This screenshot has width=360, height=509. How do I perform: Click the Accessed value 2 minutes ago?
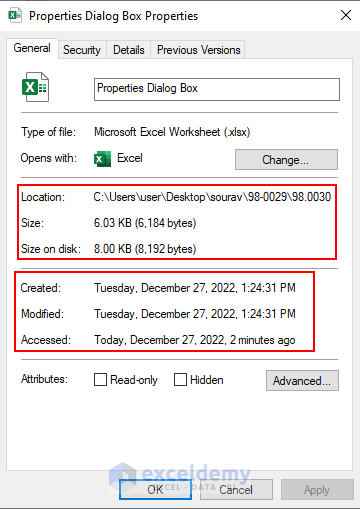tap(195, 340)
